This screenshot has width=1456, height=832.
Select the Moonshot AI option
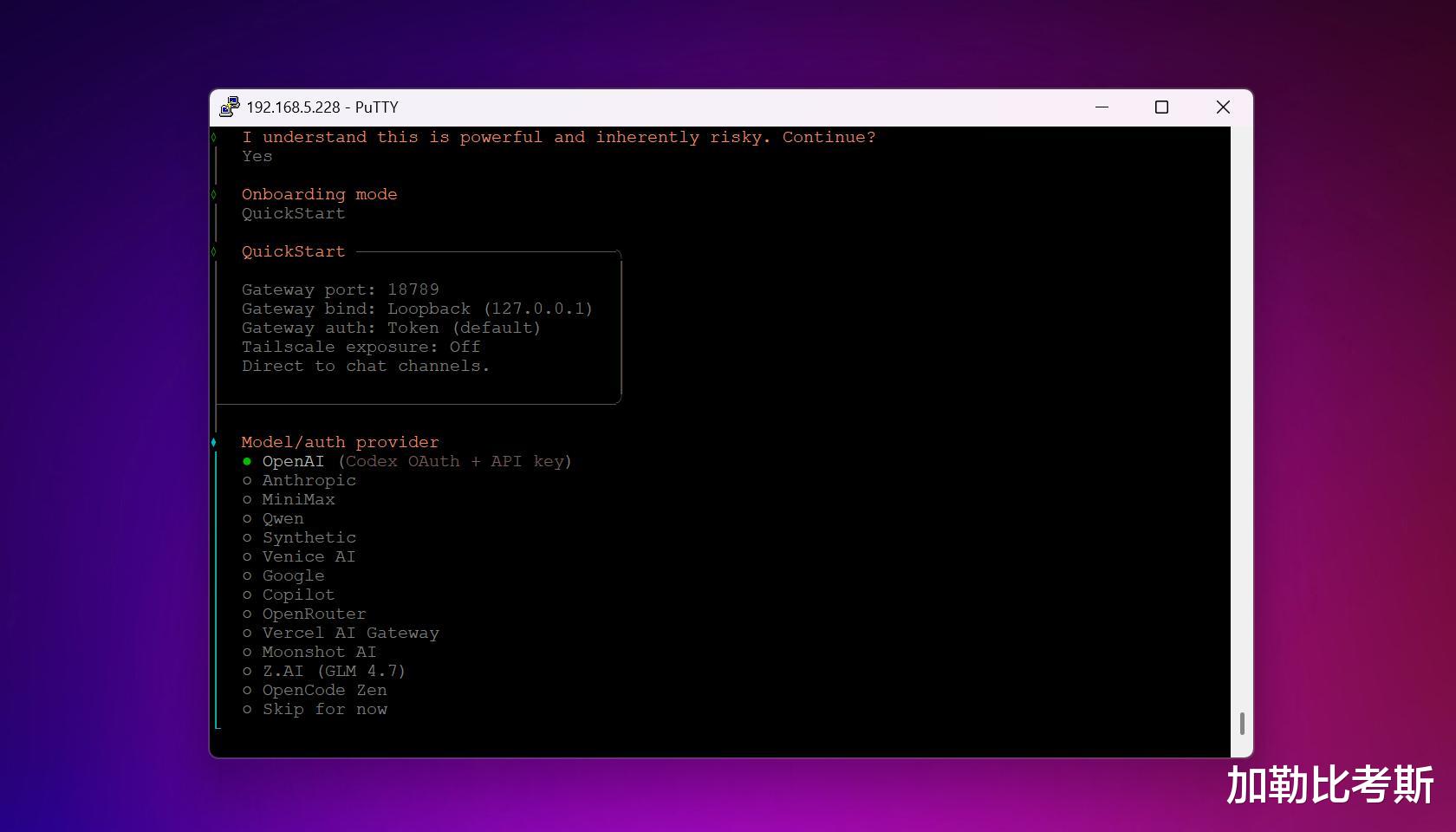(x=309, y=652)
